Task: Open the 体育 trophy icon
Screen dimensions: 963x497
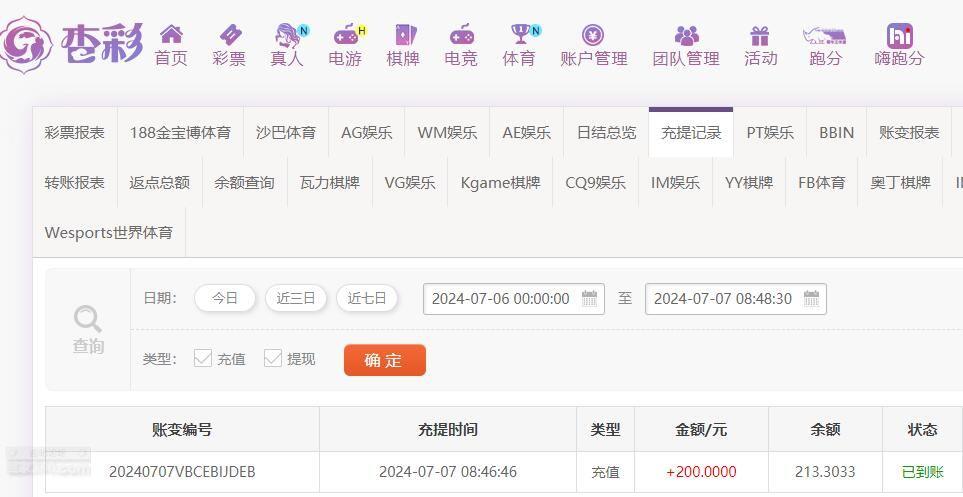Action: (520, 34)
